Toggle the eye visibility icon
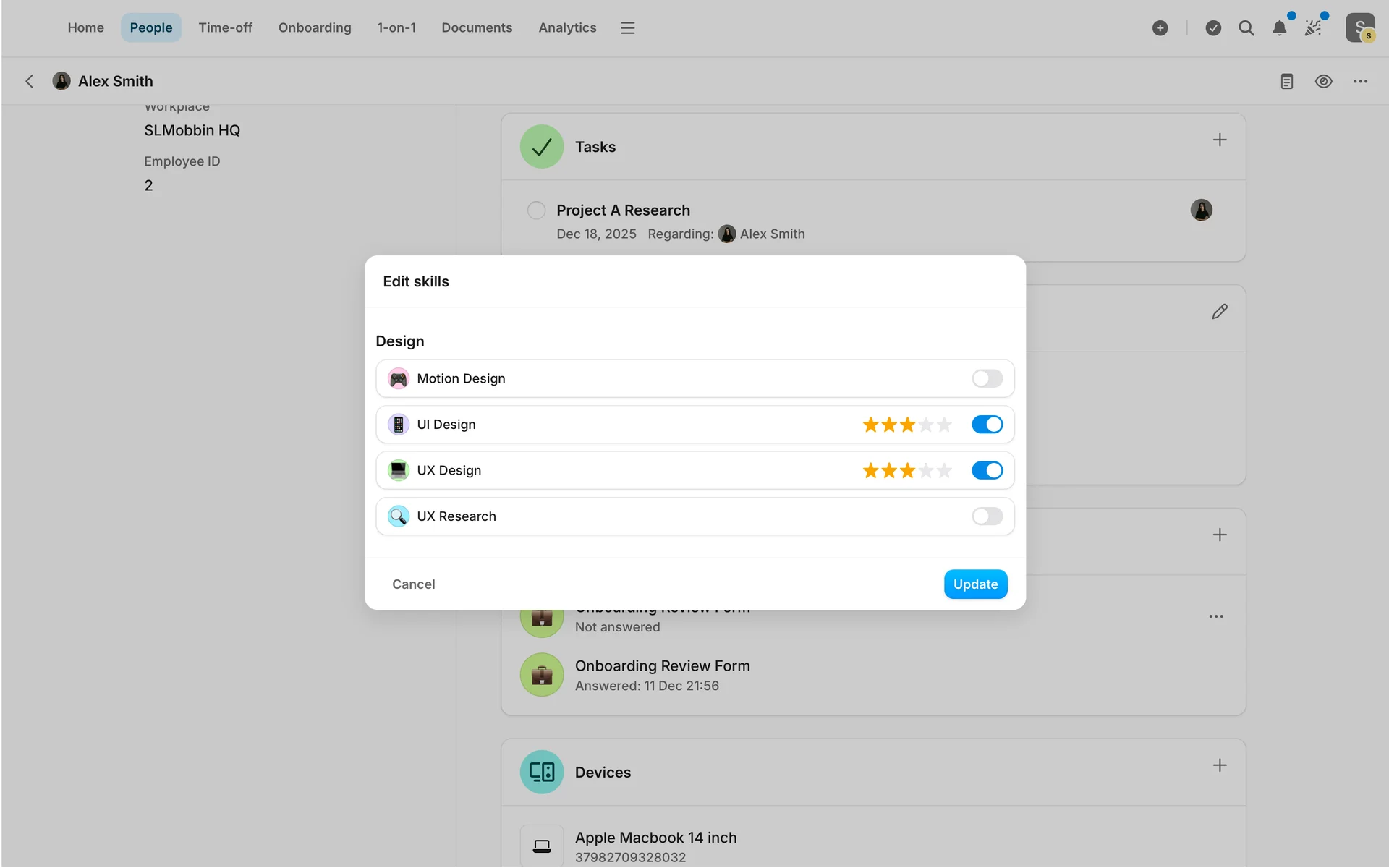The height and width of the screenshot is (868, 1389). pyautogui.click(x=1323, y=81)
